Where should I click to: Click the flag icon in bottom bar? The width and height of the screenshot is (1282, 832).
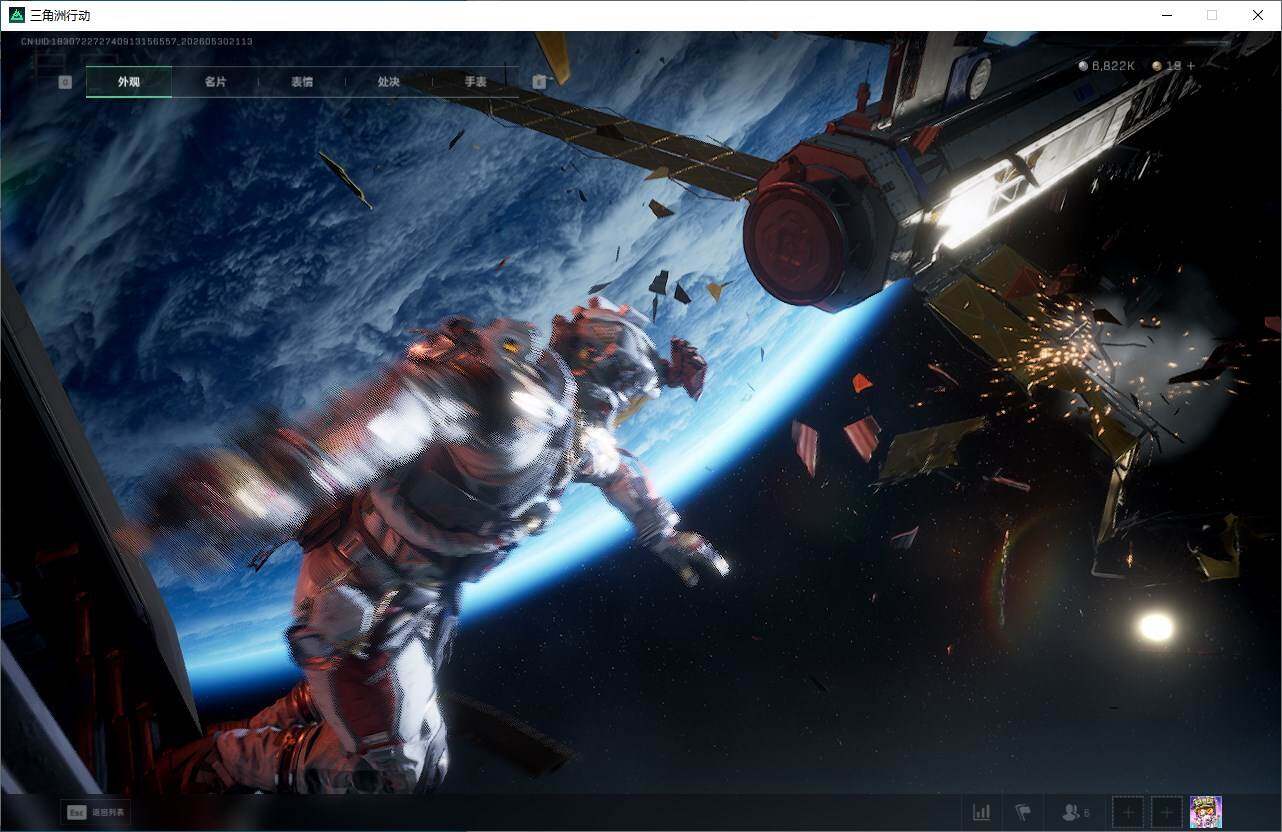click(x=1023, y=812)
